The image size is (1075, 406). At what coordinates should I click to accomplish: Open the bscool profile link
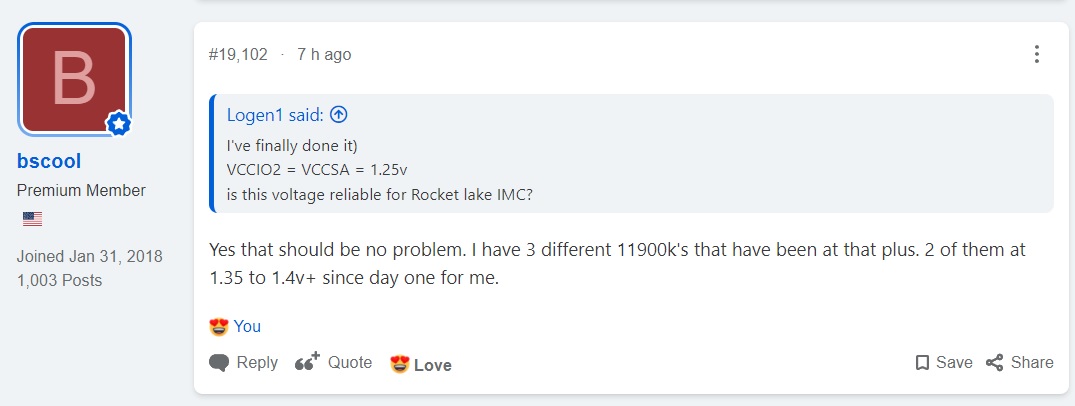click(49, 161)
